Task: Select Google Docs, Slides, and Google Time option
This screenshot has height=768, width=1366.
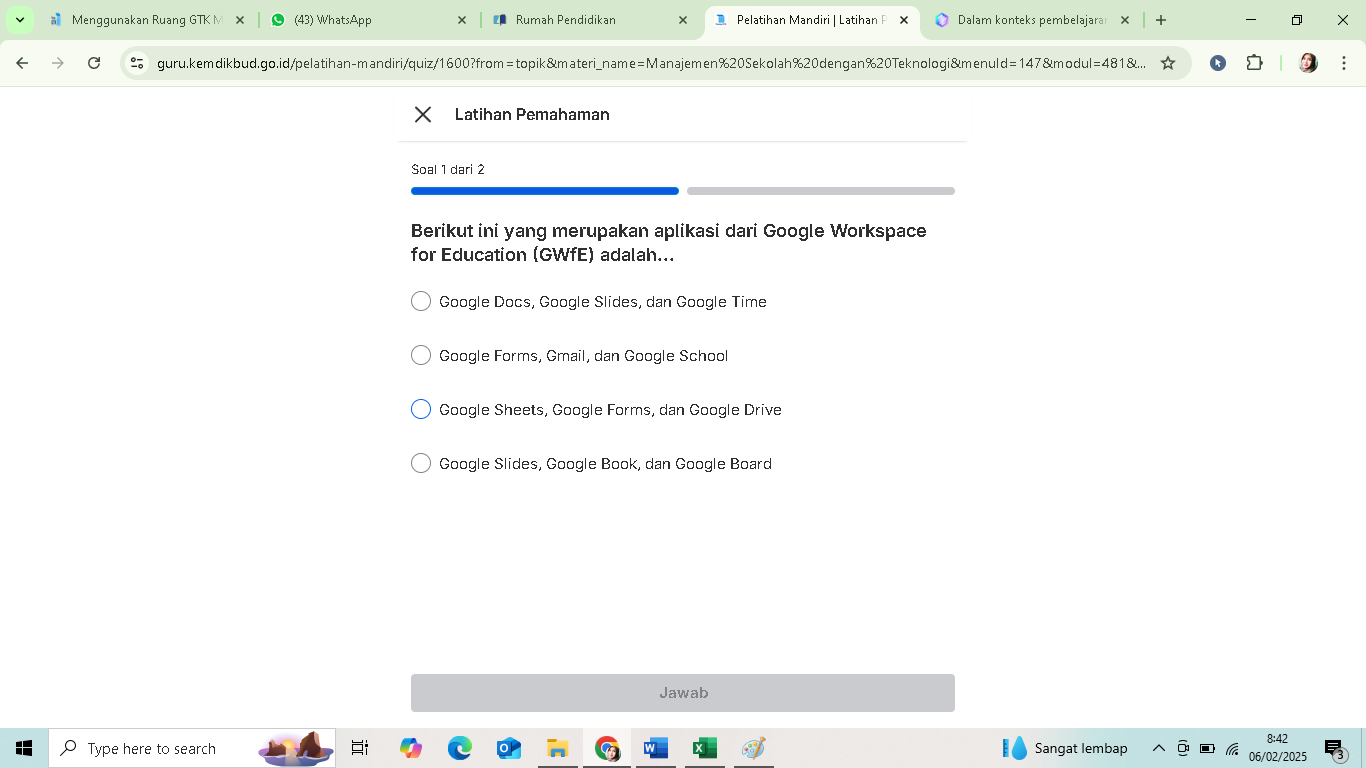Action: [421, 302]
